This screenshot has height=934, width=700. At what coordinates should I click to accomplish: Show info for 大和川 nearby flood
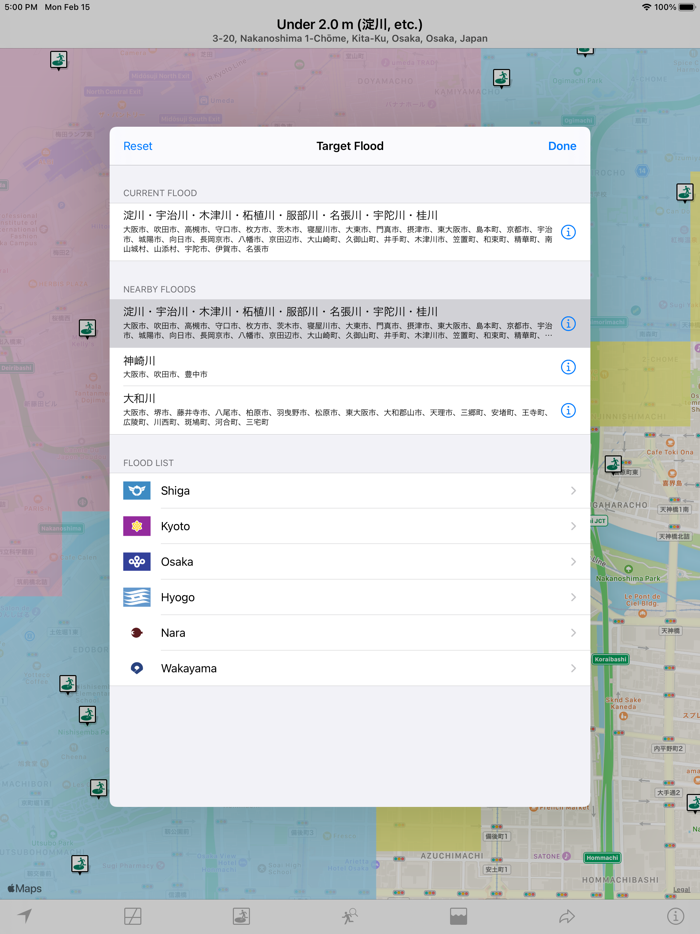pyautogui.click(x=568, y=410)
